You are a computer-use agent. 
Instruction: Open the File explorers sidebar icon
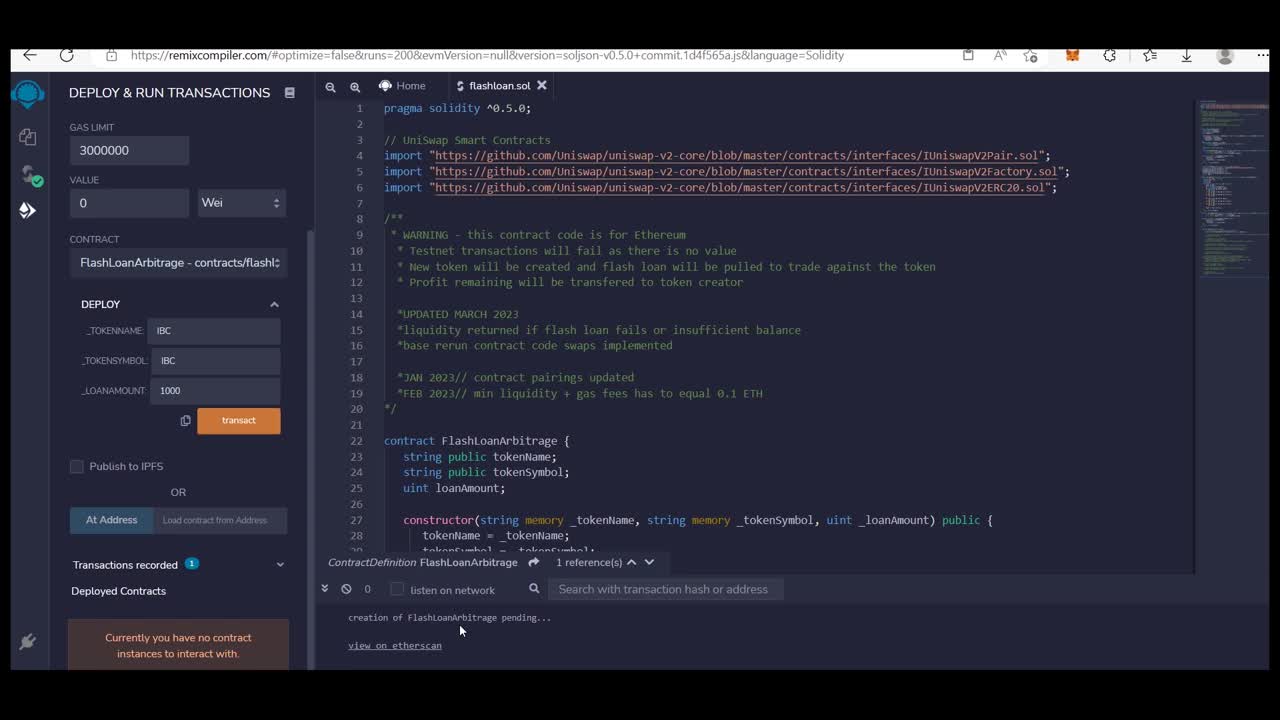(x=28, y=135)
